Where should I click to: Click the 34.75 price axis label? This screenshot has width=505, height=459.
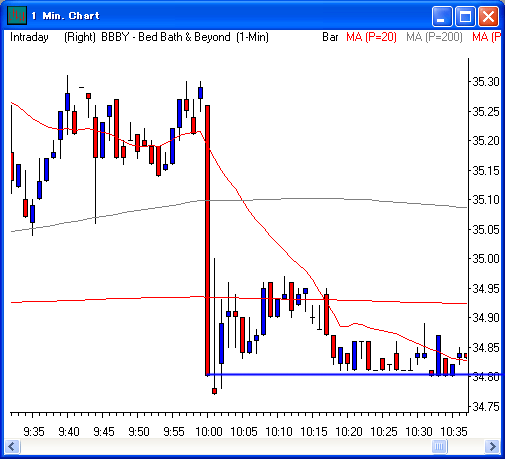click(486, 407)
